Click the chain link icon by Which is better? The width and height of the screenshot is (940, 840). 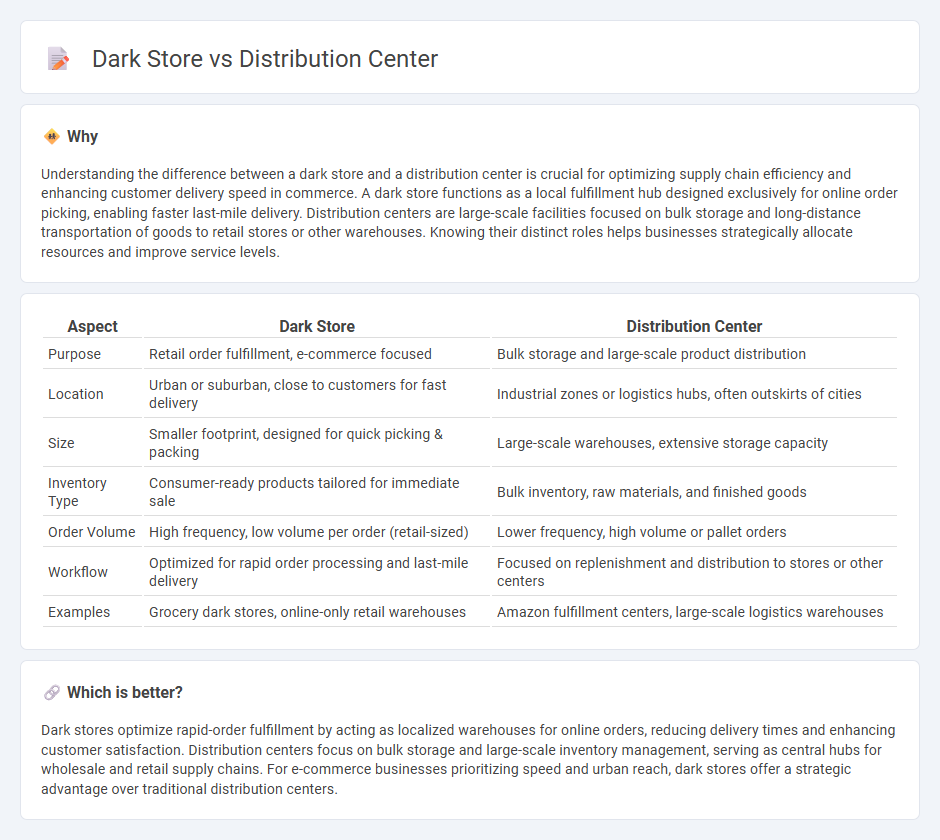click(52, 693)
